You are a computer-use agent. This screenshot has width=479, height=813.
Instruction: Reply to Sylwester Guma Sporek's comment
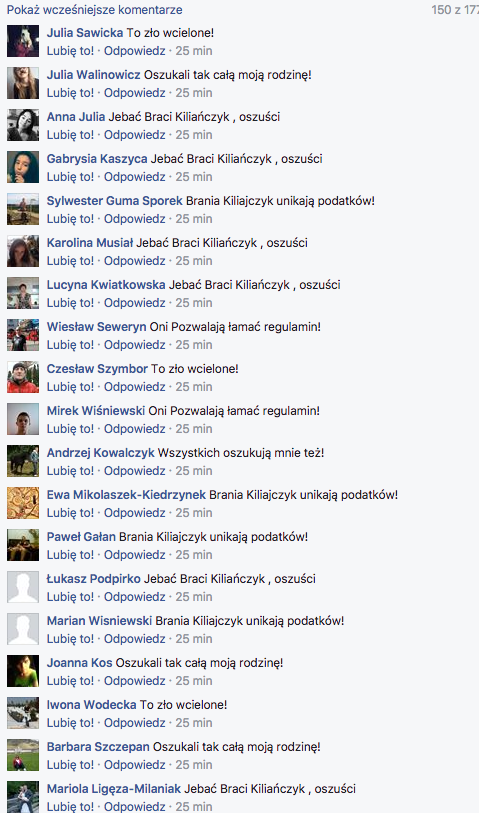point(135,219)
